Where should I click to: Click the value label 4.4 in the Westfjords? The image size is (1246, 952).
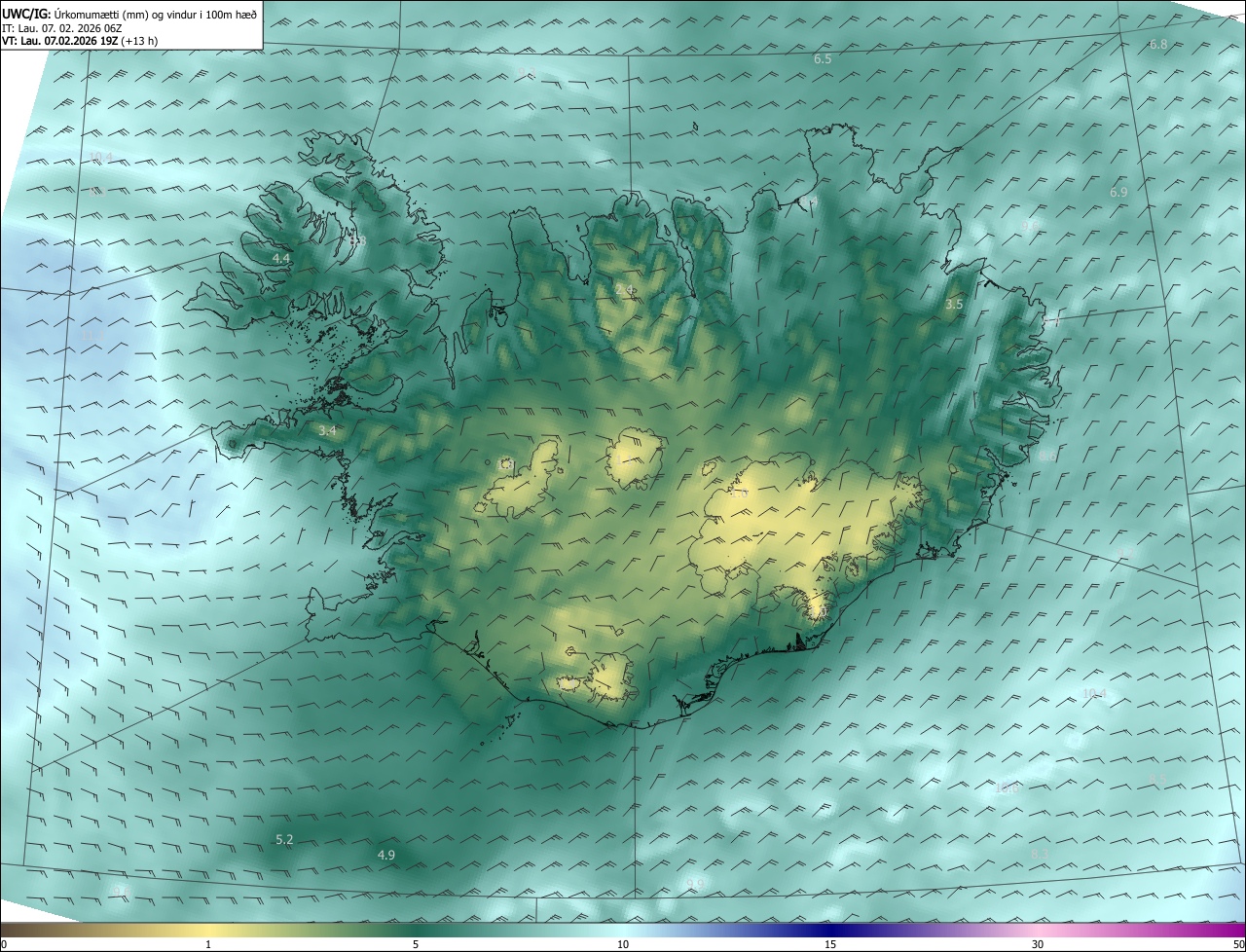[280, 258]
